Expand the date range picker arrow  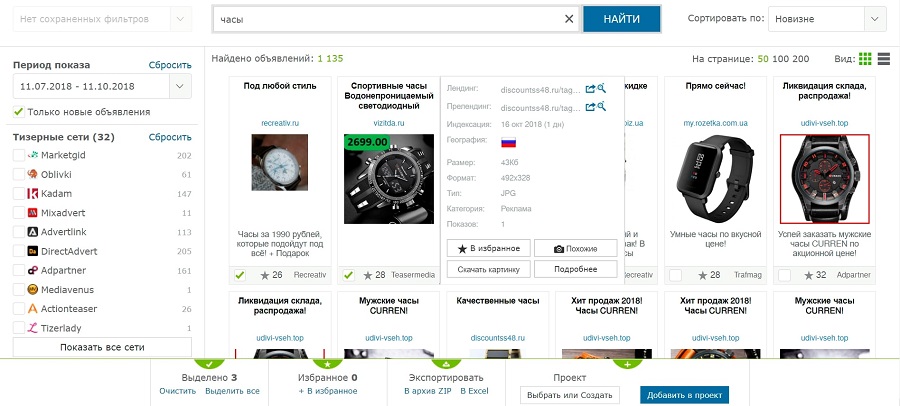tap(180, 86)
